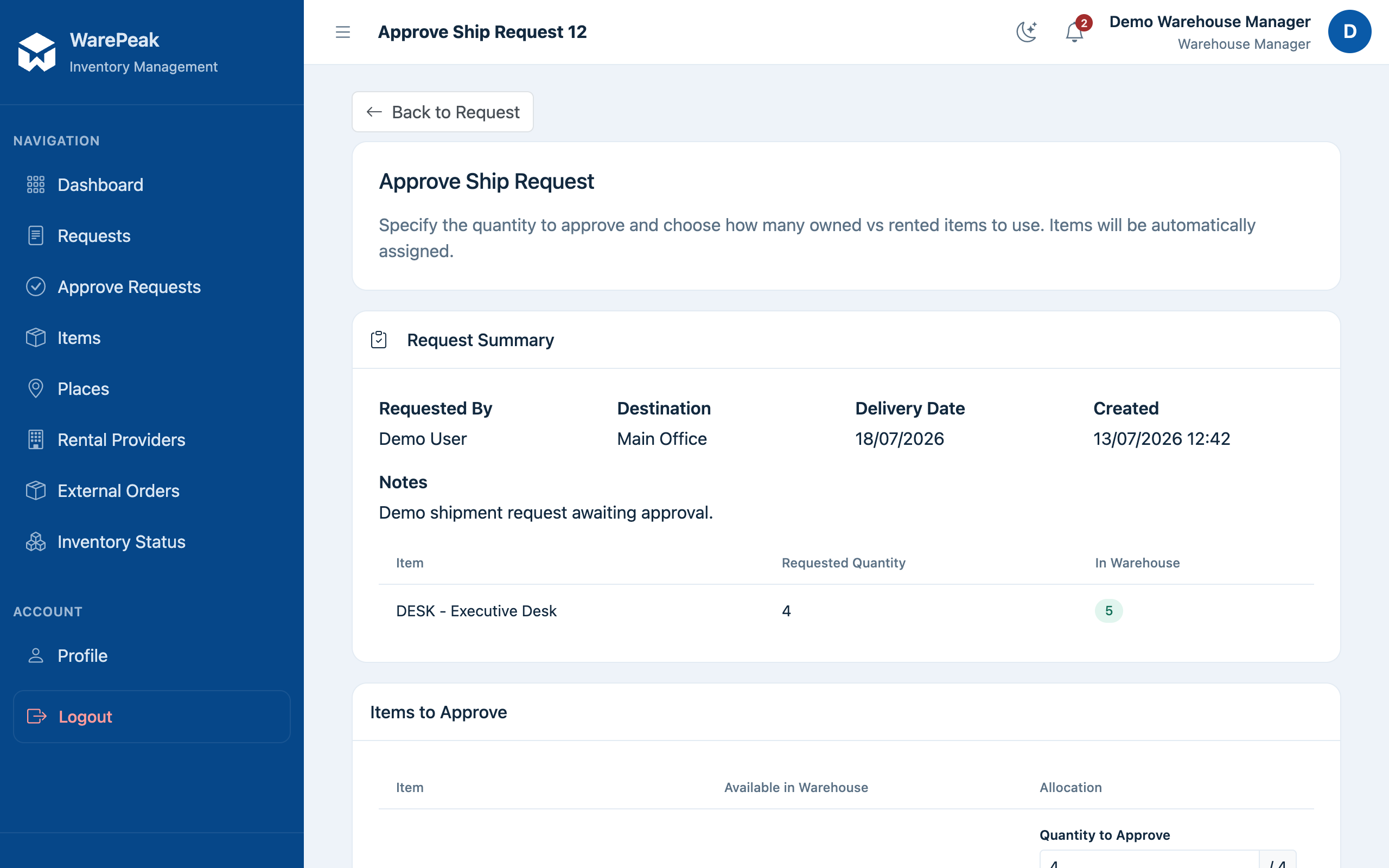This screenshot has height=868, width=1389.
Task: Click the External Orders package icon
Action: [36, 491]
